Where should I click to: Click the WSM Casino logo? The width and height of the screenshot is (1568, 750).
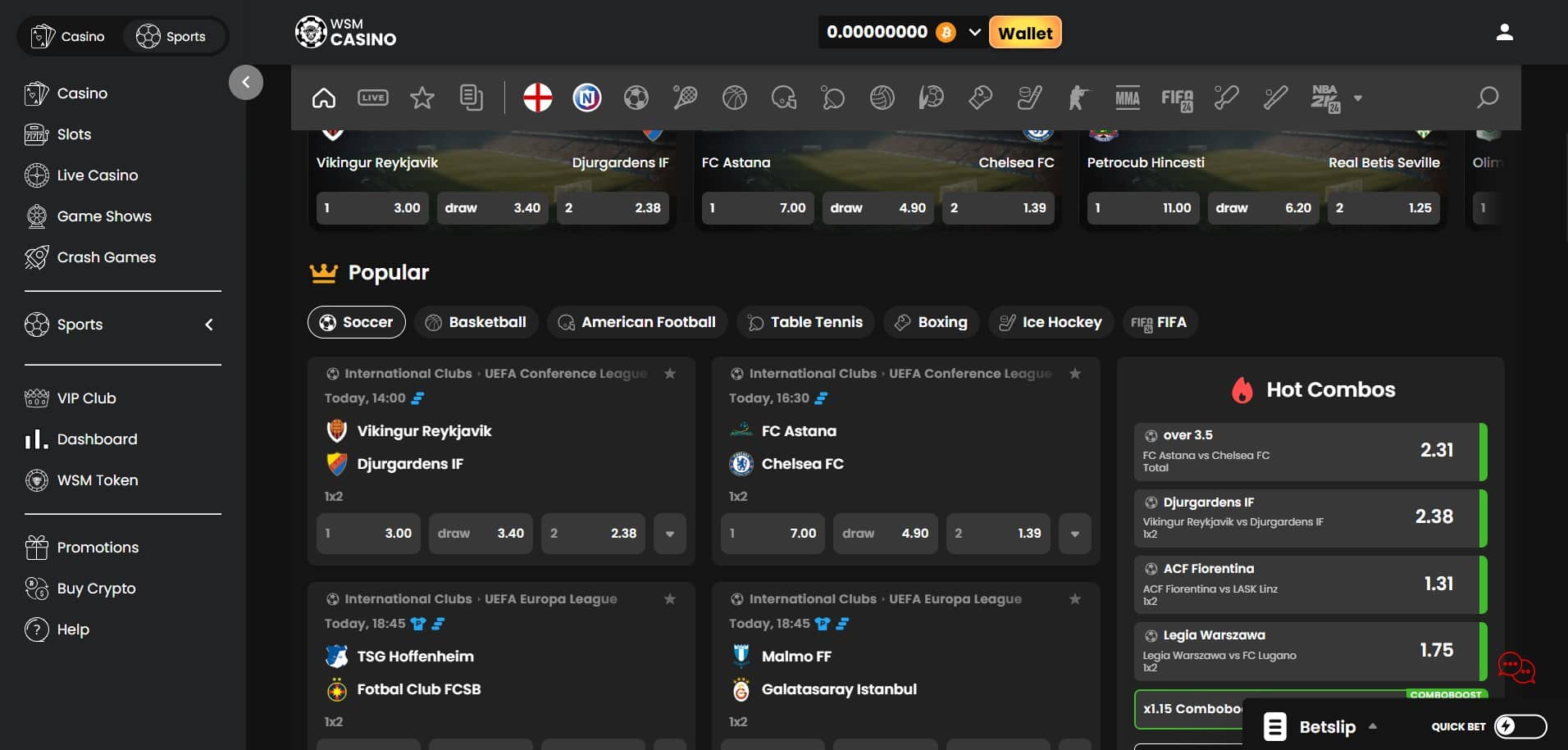coord(345,32)
